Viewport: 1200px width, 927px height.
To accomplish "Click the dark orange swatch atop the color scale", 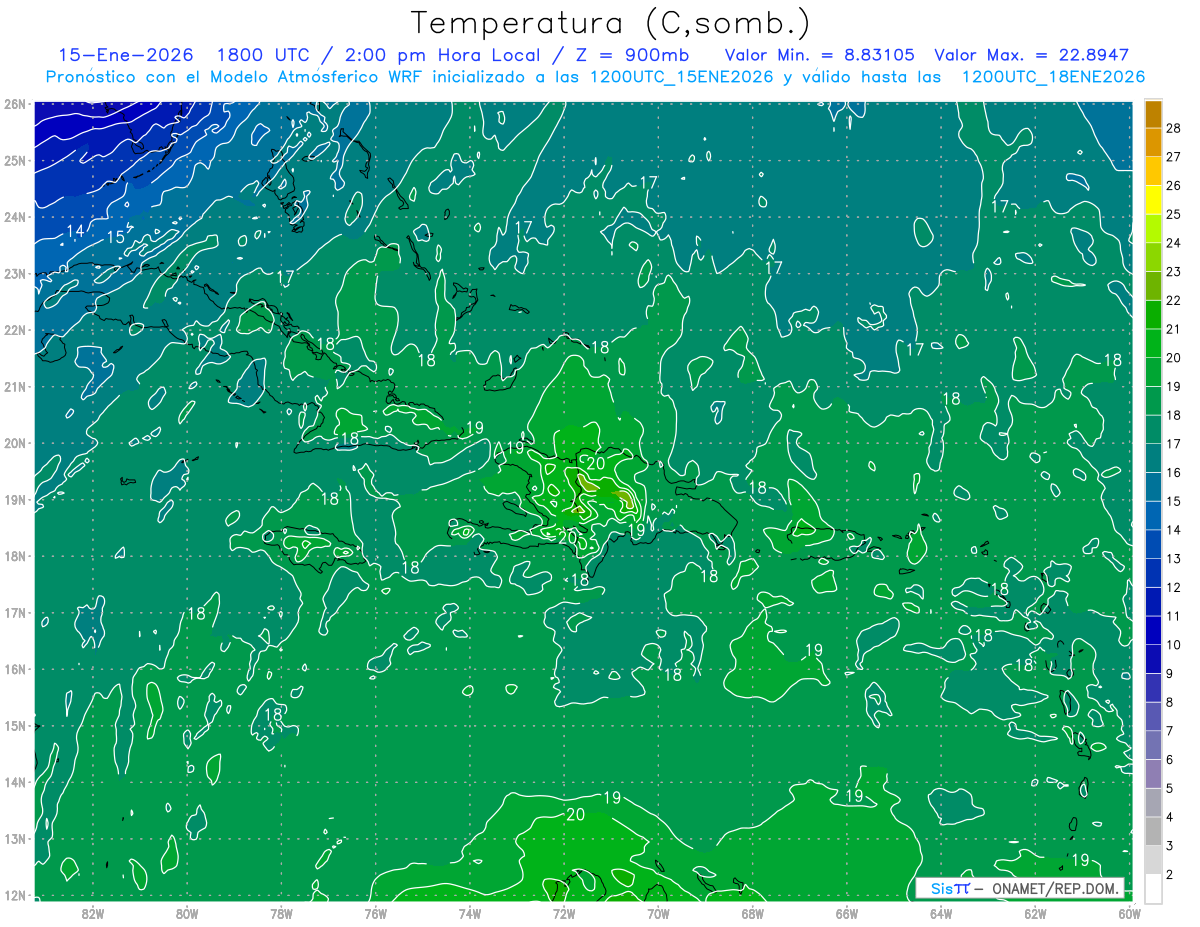I will 1153,114.
